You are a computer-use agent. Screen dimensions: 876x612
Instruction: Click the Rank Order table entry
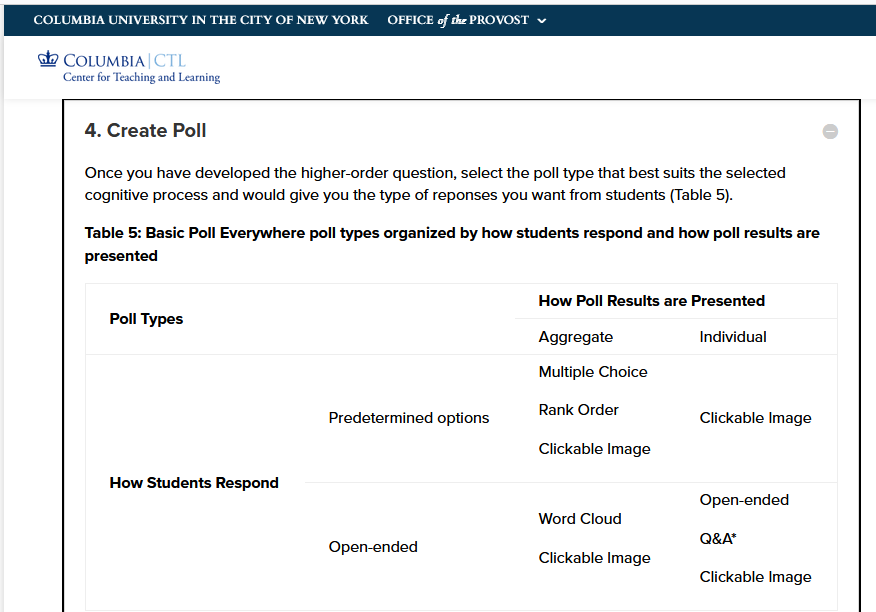coord(578,410)
